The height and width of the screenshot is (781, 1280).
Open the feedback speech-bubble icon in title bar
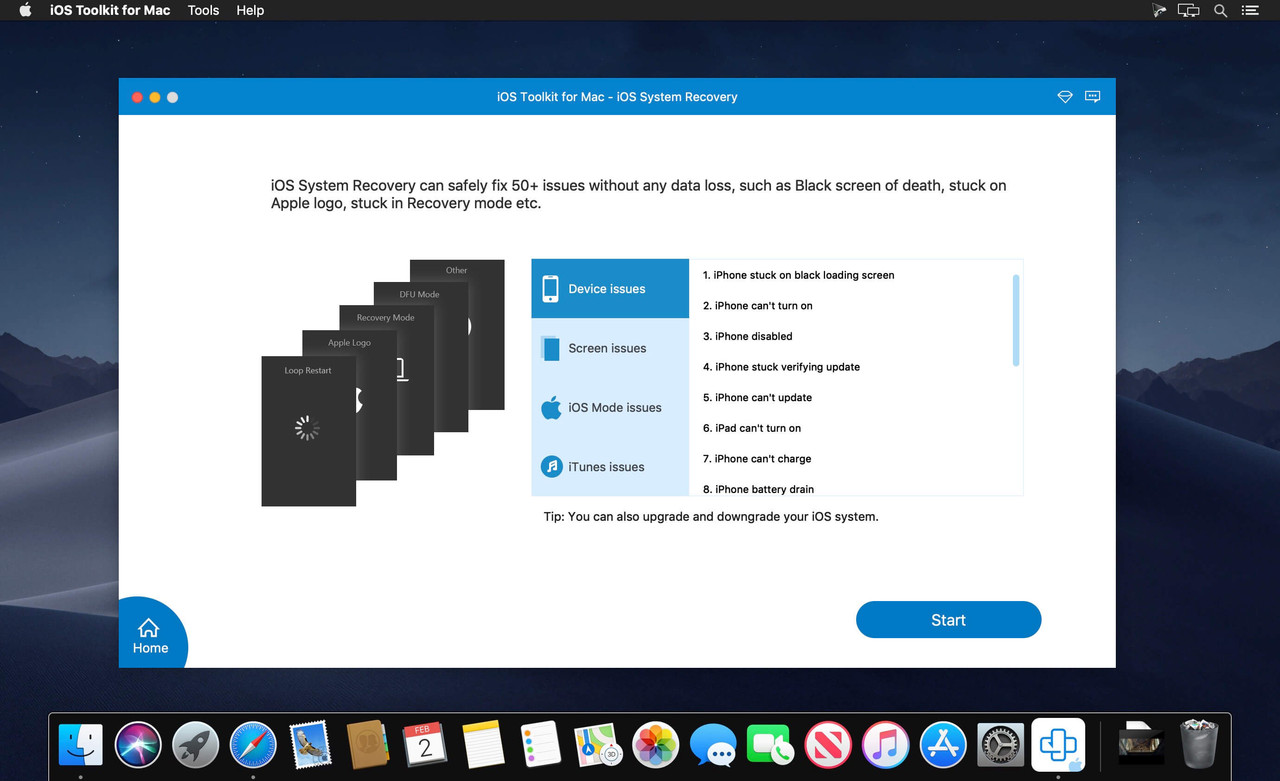[x=1092, y=96]
